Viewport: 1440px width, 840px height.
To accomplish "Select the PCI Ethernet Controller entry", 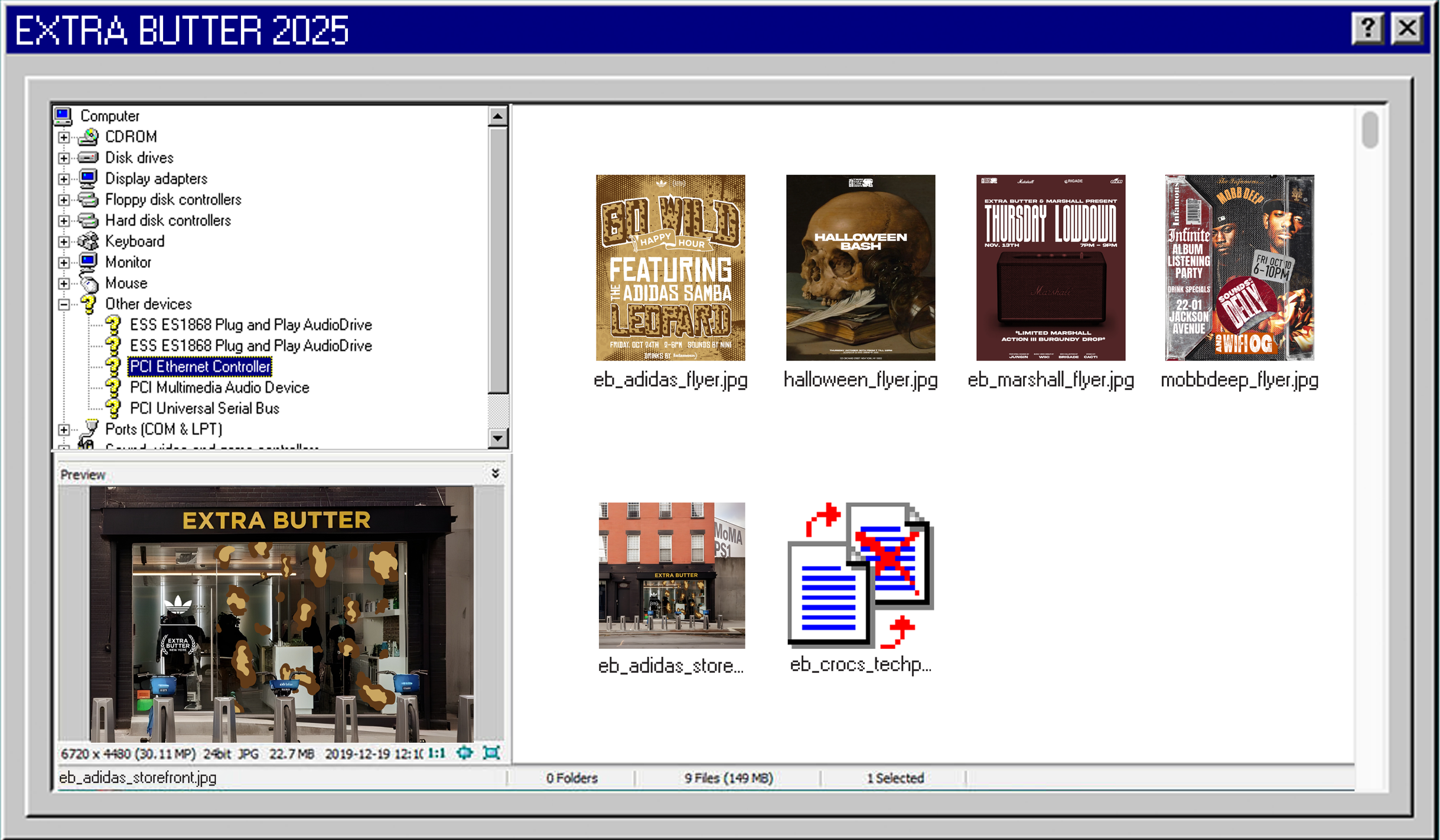I will point(199,367).
